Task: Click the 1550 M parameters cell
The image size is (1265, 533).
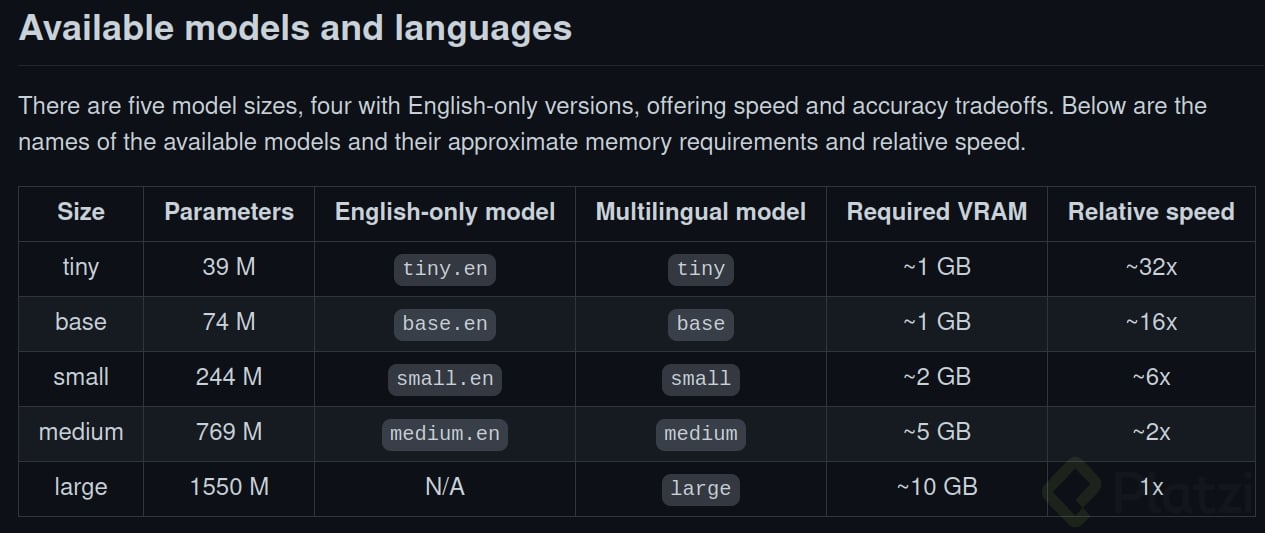Action: click(x=229, y=487)
